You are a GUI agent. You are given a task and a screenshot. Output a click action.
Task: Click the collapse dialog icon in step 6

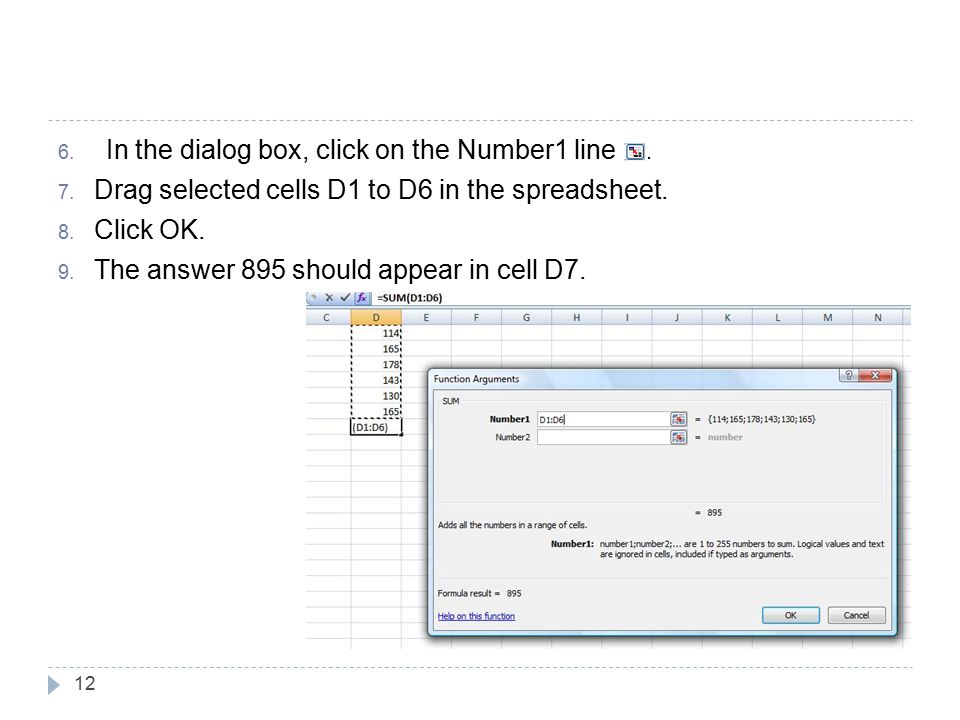pyautogui.click(x=635, y=151)
